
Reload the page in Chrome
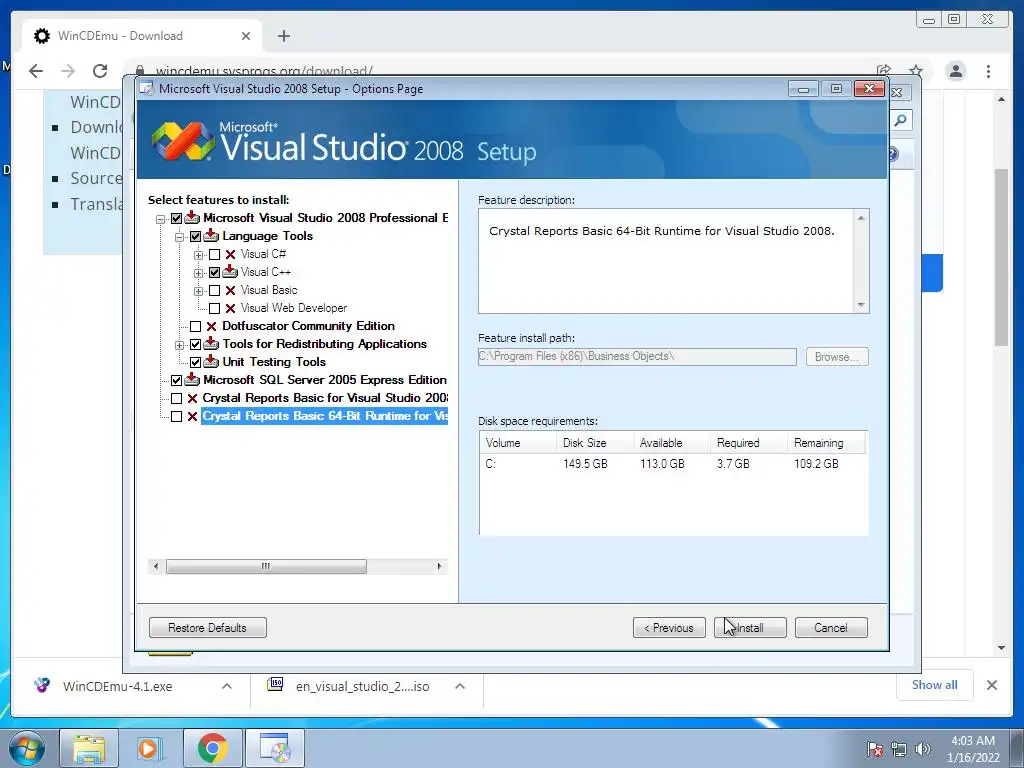(x=100, y=71)
